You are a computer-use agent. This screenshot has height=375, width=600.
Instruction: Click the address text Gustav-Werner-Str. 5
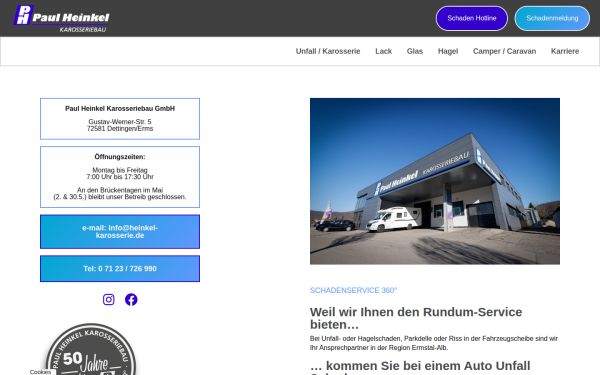point(120,122)
